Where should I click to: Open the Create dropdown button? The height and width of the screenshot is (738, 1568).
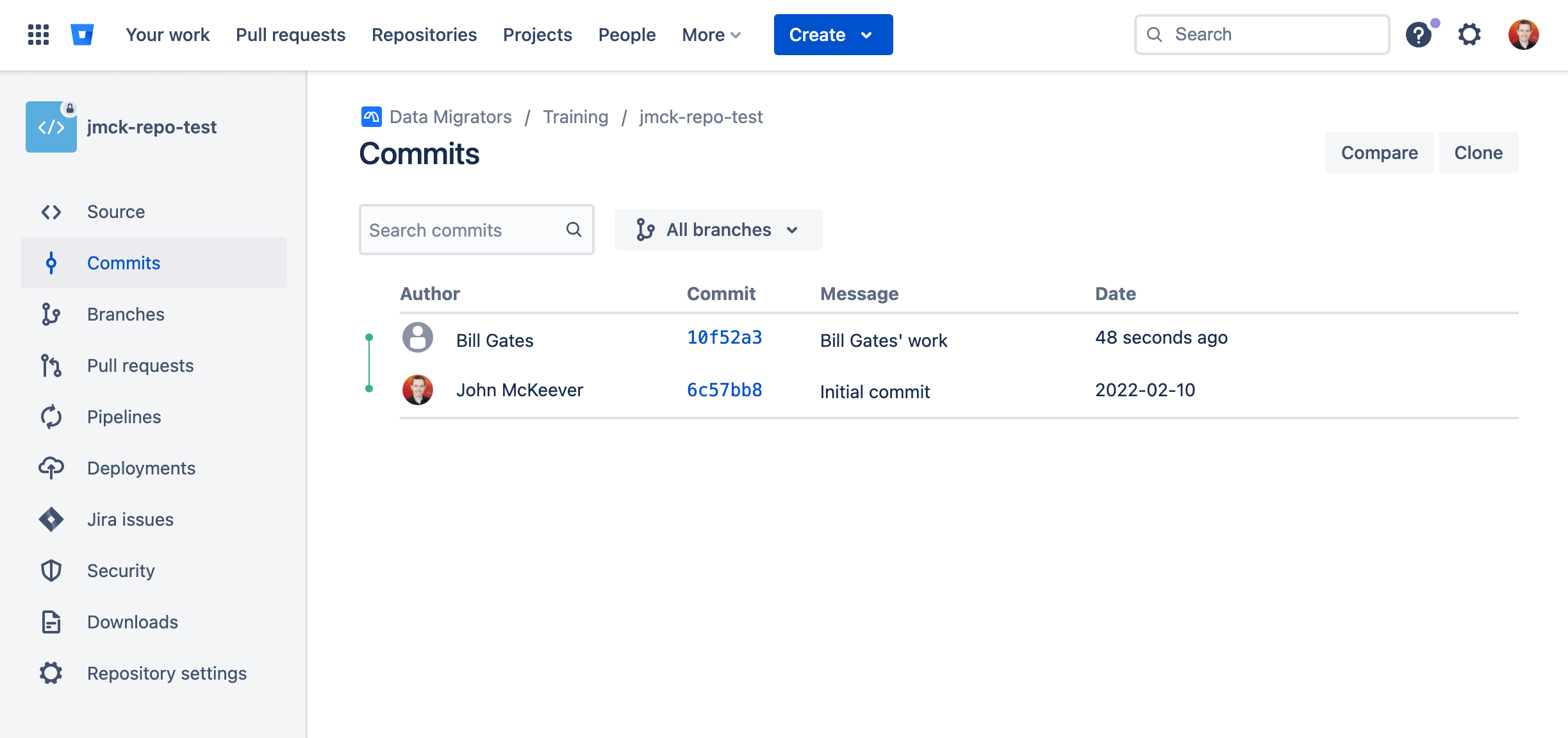[833, 35]
